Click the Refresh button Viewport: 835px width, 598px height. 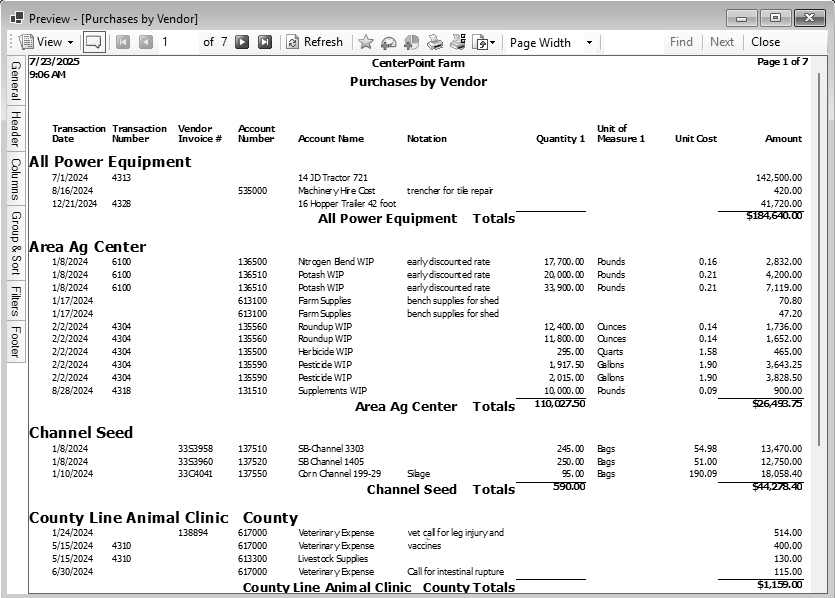coord(314,42)
